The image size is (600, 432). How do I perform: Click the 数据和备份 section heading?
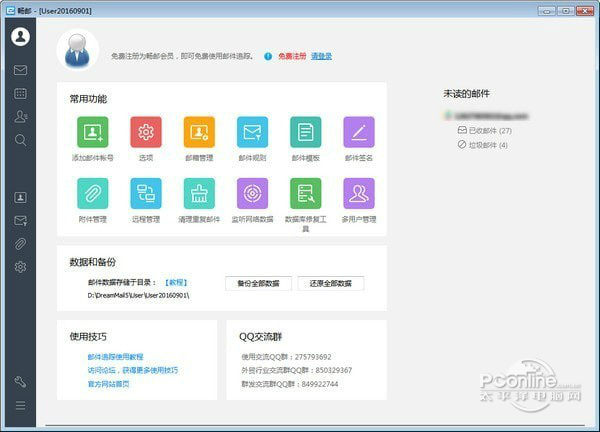pos(93,262)
